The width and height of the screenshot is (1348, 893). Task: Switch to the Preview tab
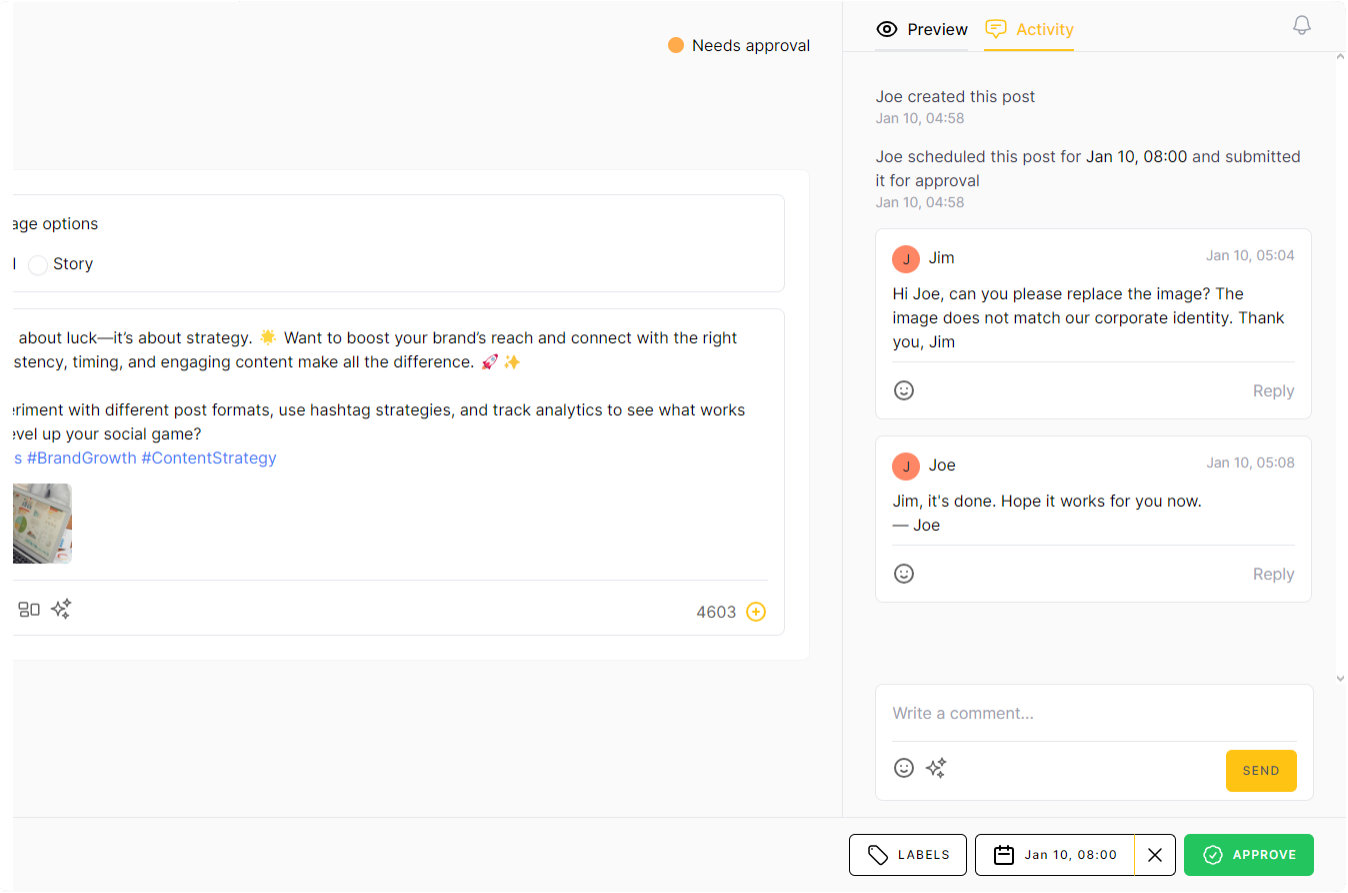922,29
